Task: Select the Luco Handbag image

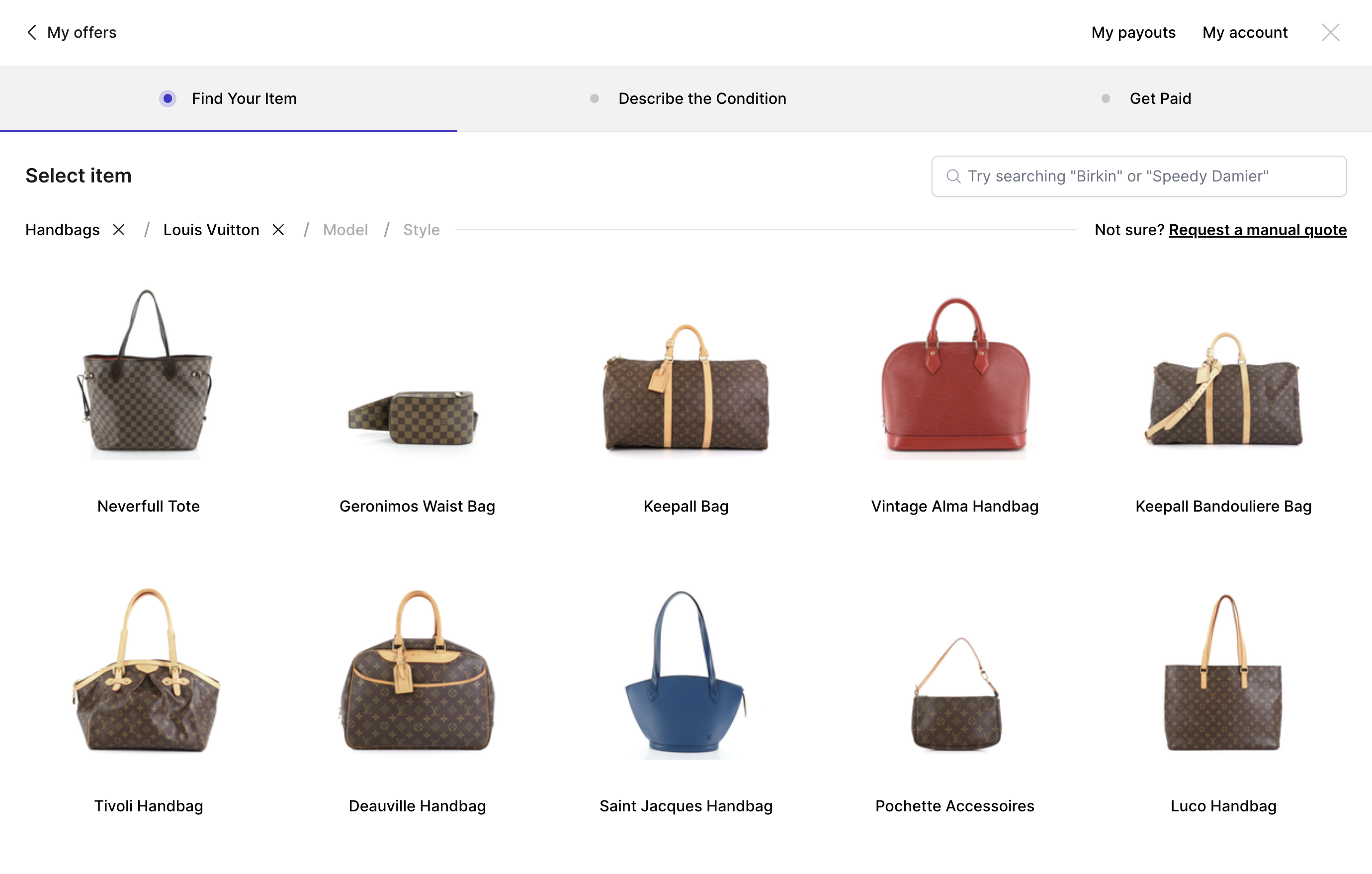Action: (1224, 672)
